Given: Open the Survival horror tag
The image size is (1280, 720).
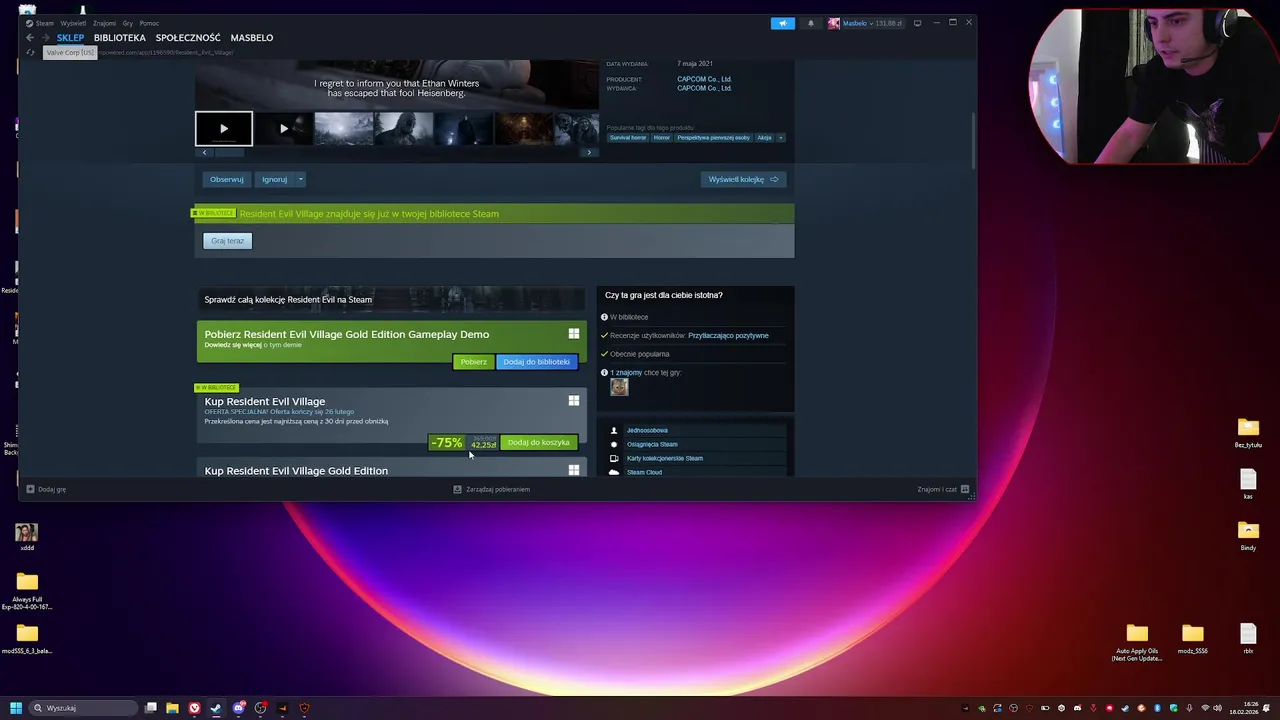Looking at the screenshot, I should (x=628, y=137).
